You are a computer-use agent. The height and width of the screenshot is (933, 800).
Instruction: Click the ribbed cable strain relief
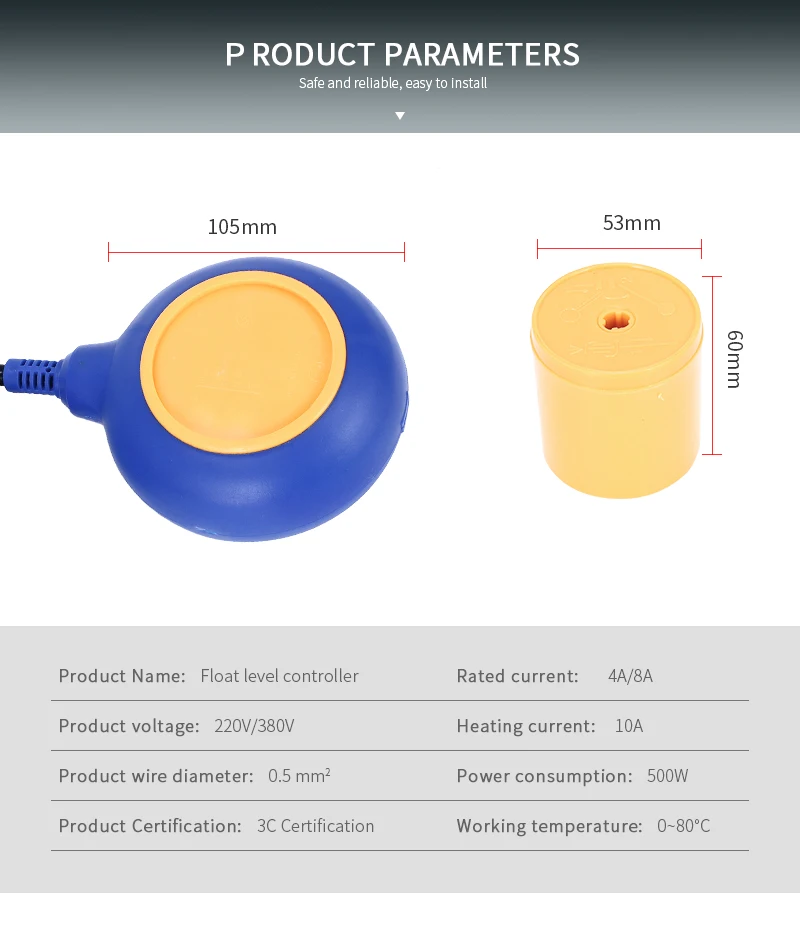(x=35, y=375)
